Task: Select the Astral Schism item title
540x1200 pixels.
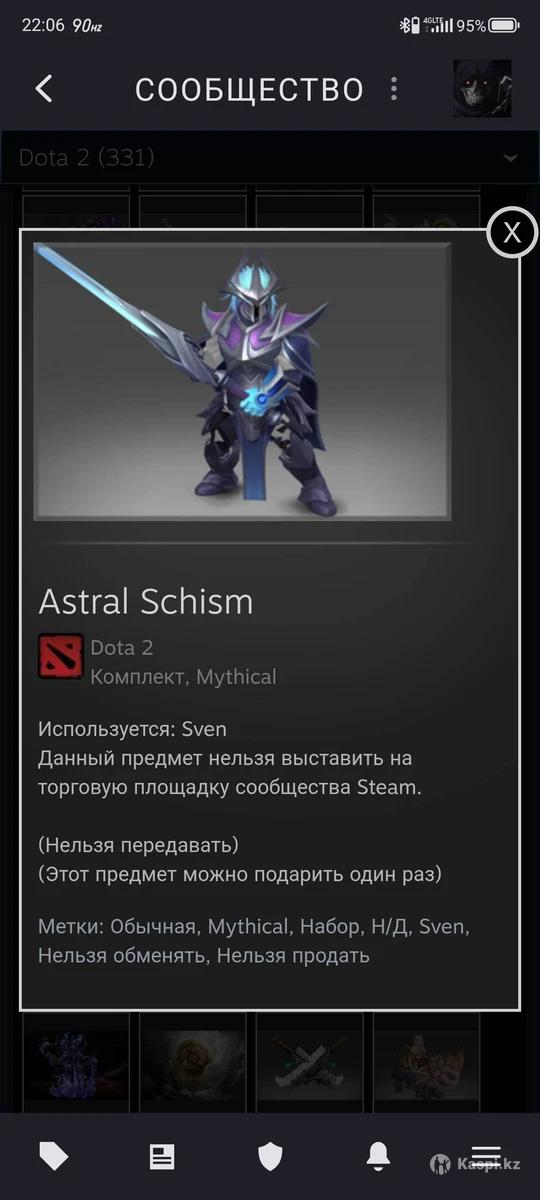Action: (146, 601)
